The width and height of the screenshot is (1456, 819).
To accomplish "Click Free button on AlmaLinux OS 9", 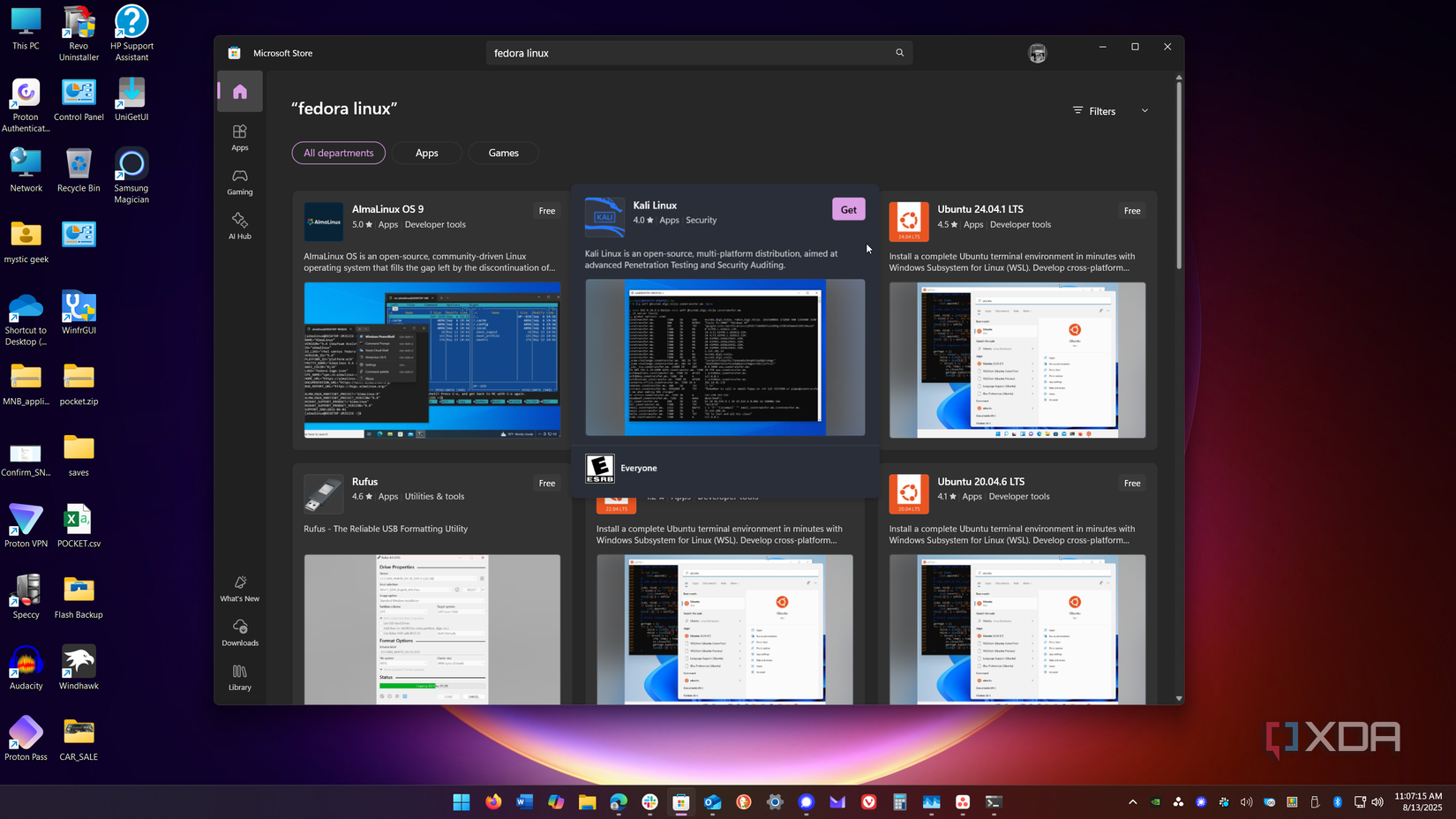I will click(547, 211).
